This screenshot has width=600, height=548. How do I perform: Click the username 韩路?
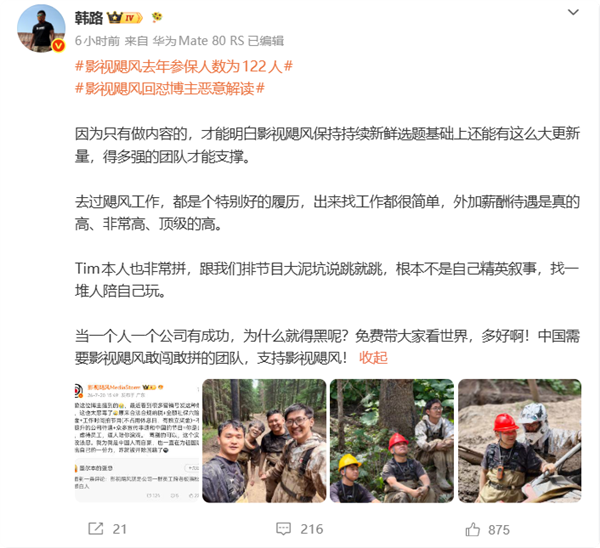tap(89, 18)
